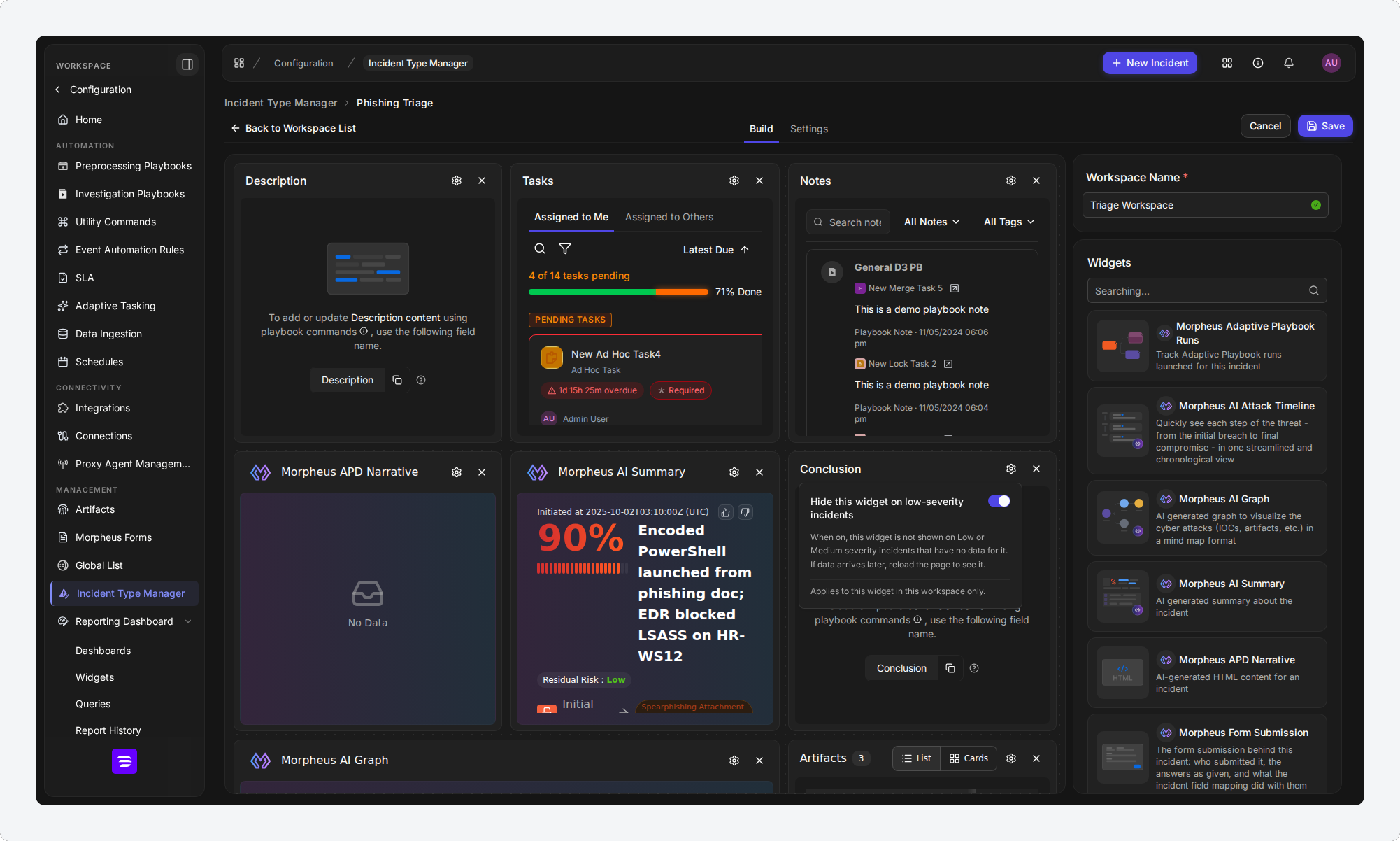Collapse the workspace sidebar panel icon
Screen dimensions: 1400x841
tap(187, 64)
